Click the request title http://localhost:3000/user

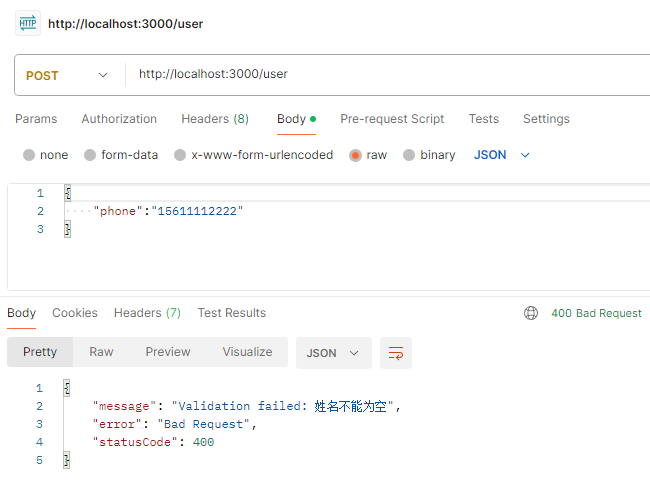126,24
